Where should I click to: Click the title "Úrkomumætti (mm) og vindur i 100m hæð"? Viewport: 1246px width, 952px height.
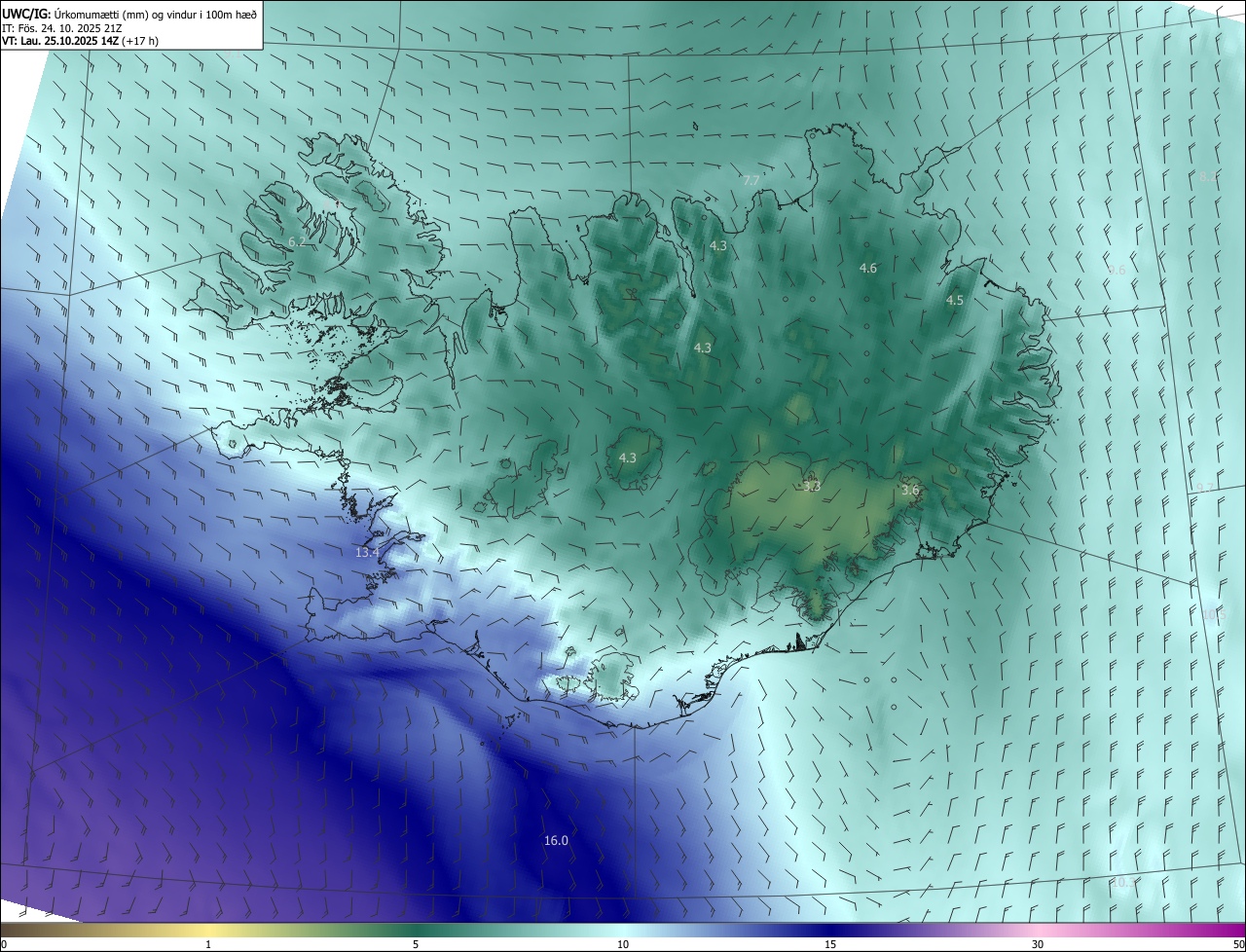click(x=157, y=13)
